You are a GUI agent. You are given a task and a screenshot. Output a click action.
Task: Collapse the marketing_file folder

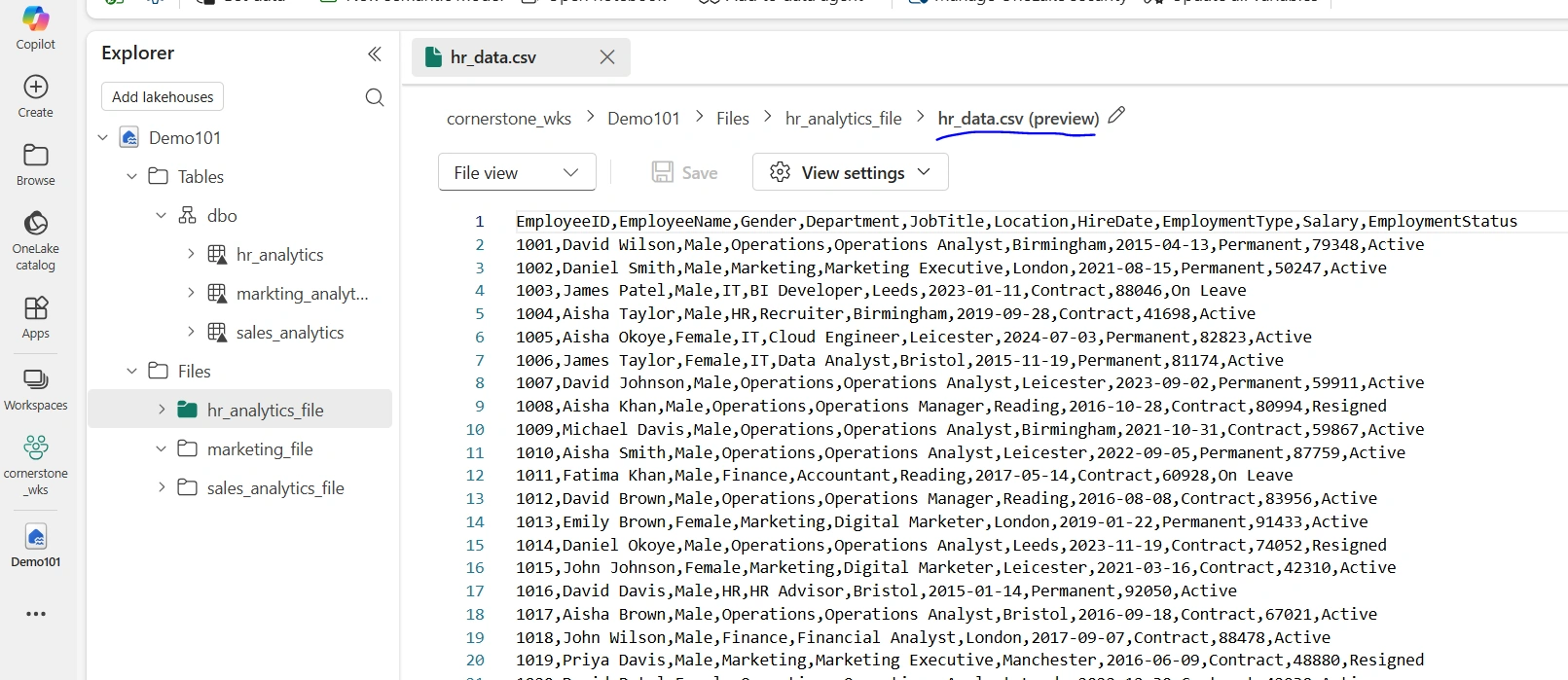tap(162, 448)
